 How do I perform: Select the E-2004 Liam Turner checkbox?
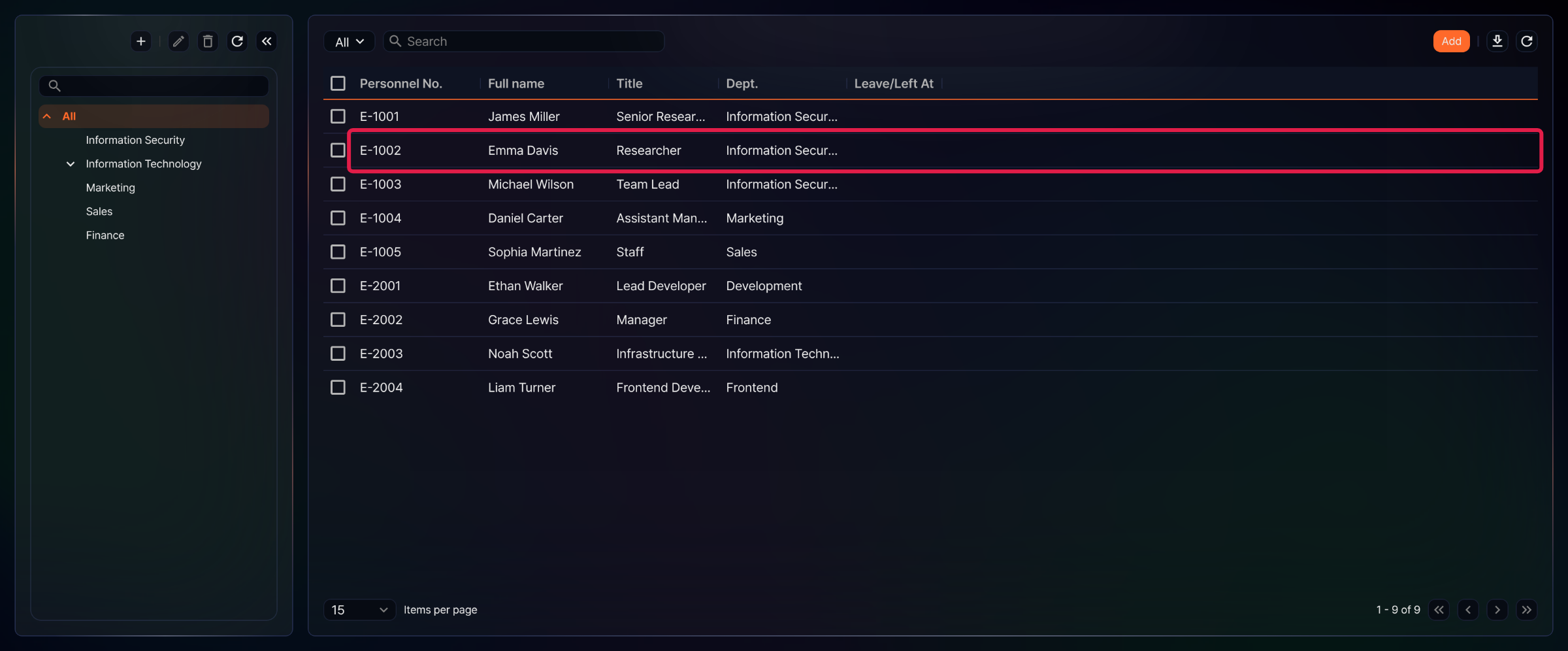[x=338, y=388]
